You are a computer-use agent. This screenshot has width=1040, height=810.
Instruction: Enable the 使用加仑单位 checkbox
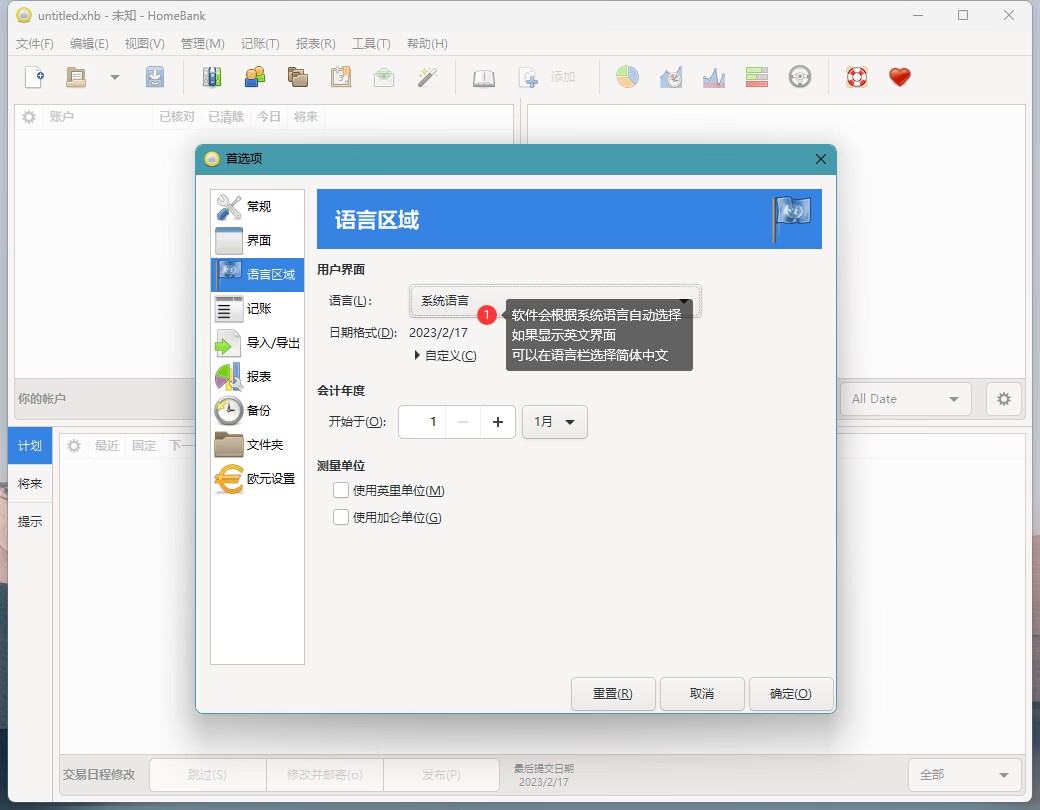pos(341,517)
